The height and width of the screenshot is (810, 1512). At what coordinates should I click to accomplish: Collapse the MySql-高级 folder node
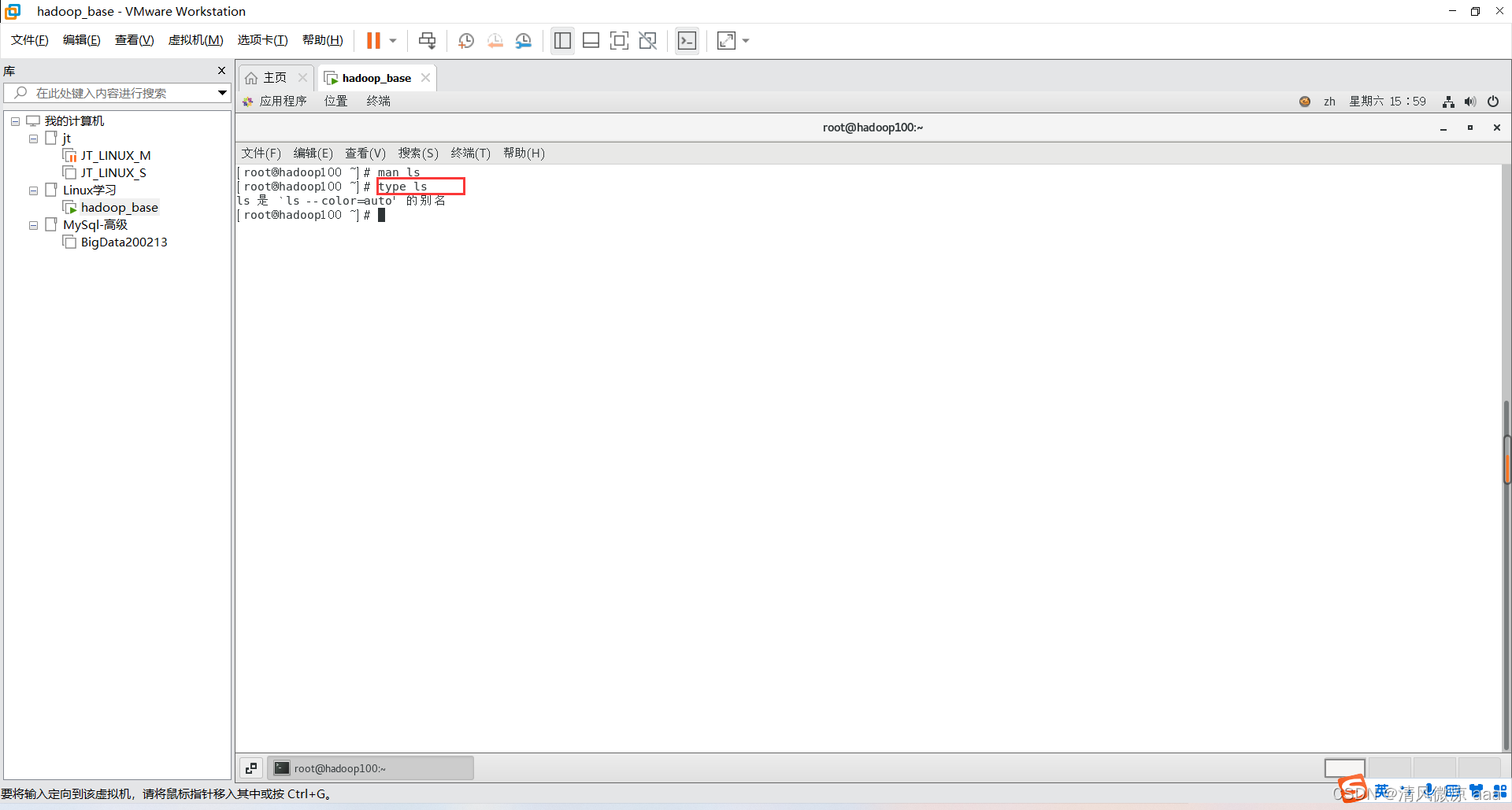[x=33, y=225]
